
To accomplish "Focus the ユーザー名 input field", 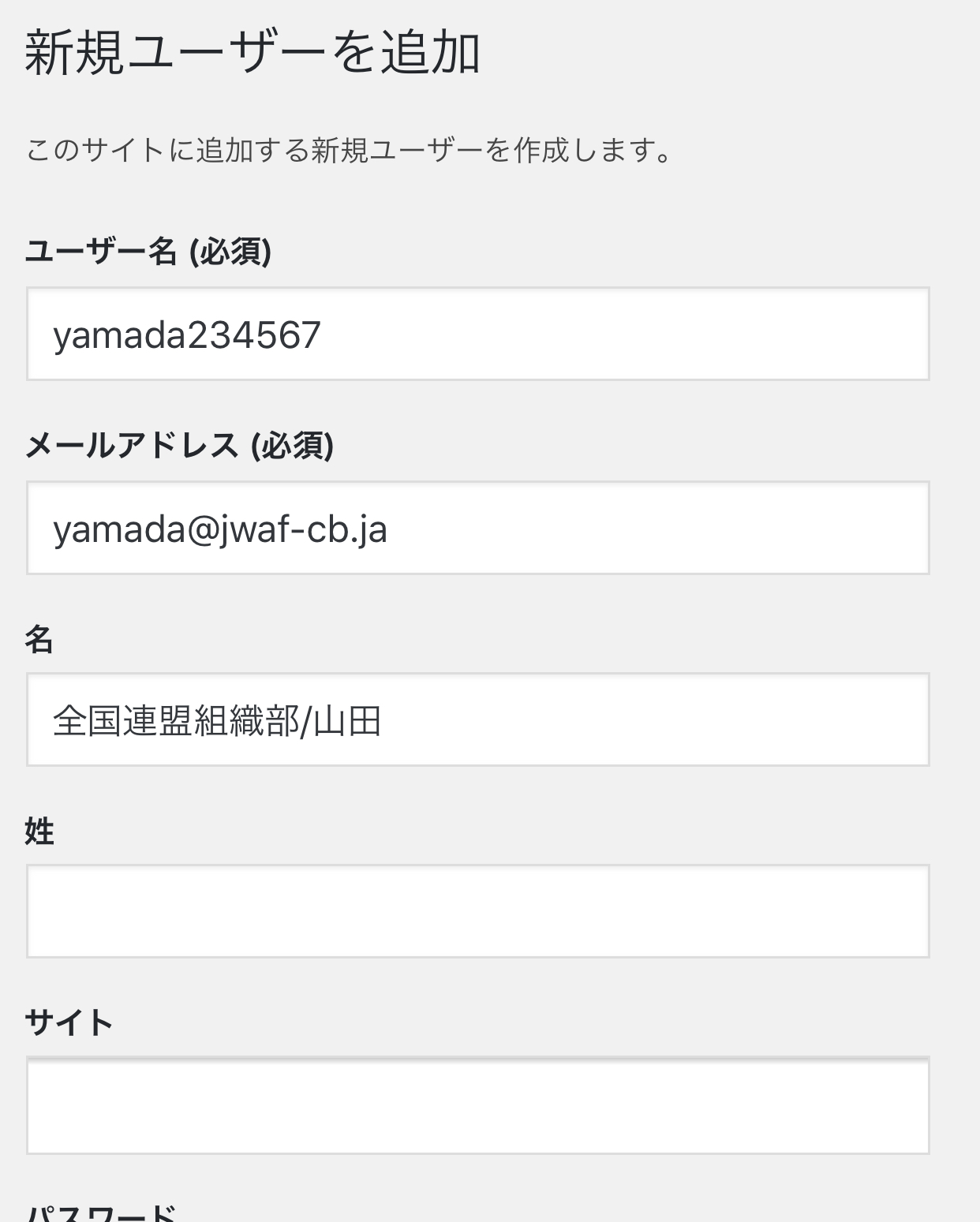I will (477, 334).
